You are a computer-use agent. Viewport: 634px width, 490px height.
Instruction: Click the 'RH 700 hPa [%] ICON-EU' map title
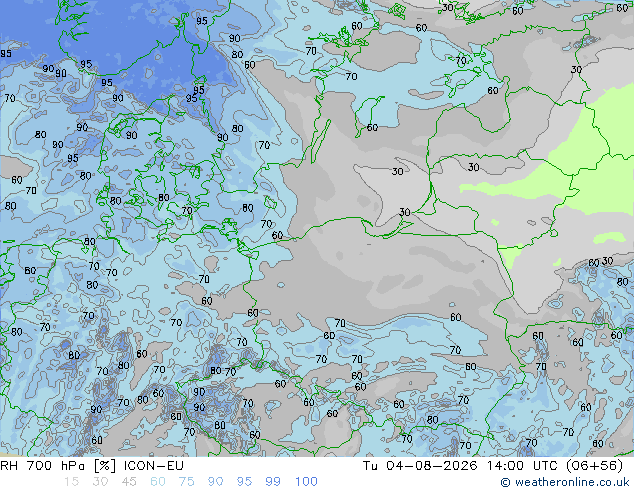[x=92, y=466]
